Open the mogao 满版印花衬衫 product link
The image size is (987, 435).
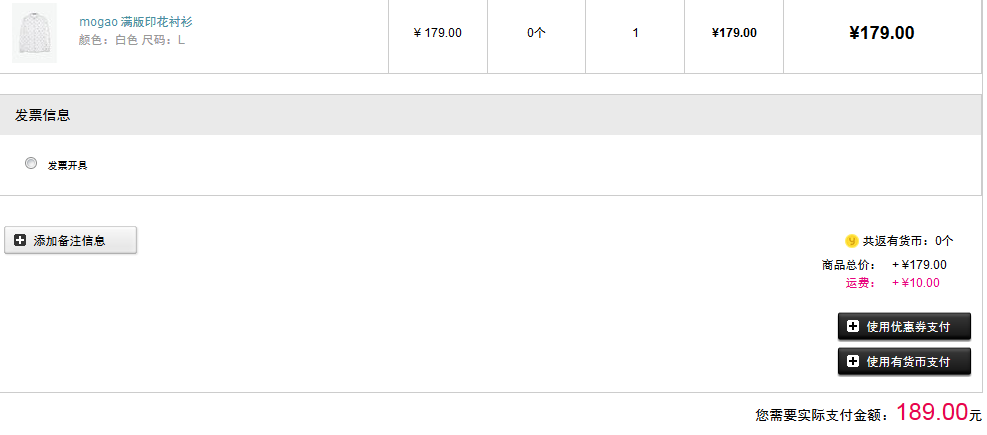pos(135,22)
